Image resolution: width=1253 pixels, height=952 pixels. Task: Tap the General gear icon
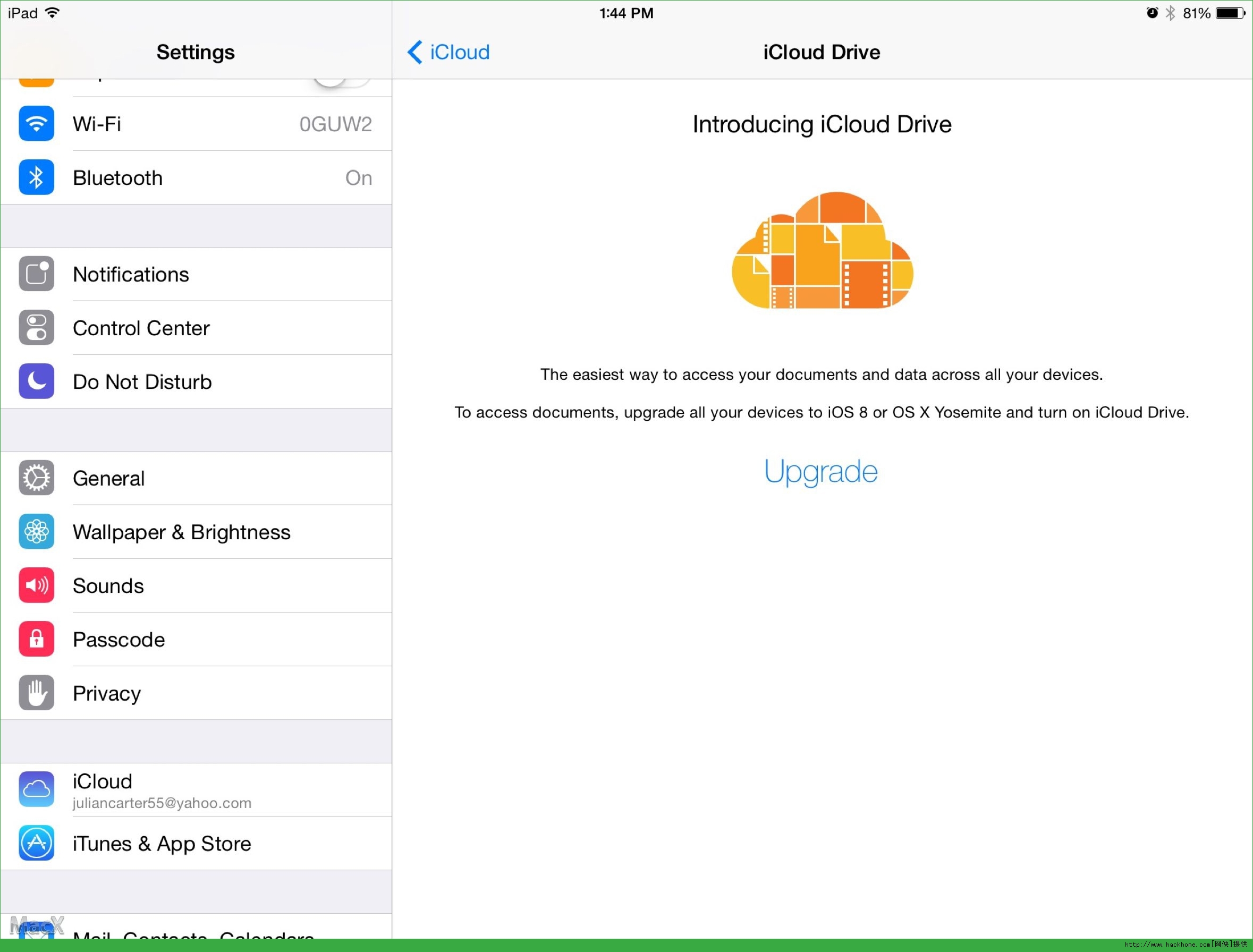click(36, 478)
